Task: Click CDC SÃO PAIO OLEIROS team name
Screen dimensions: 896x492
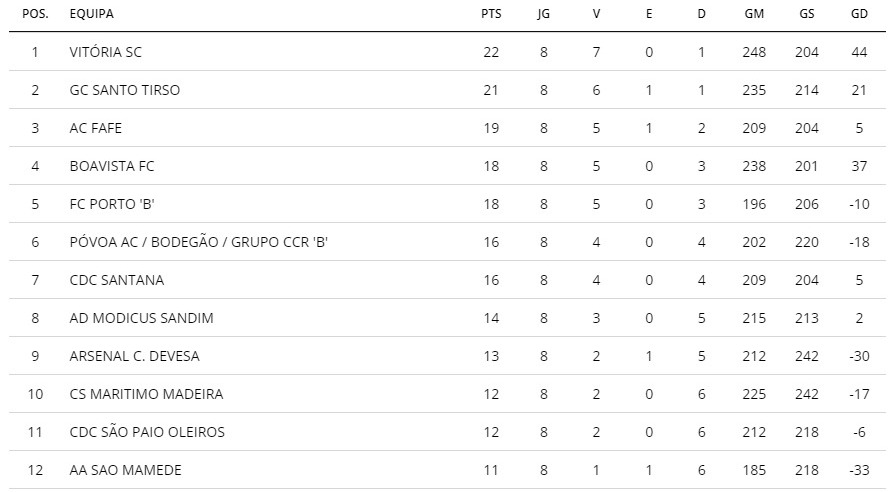Action: click(147, 432)
